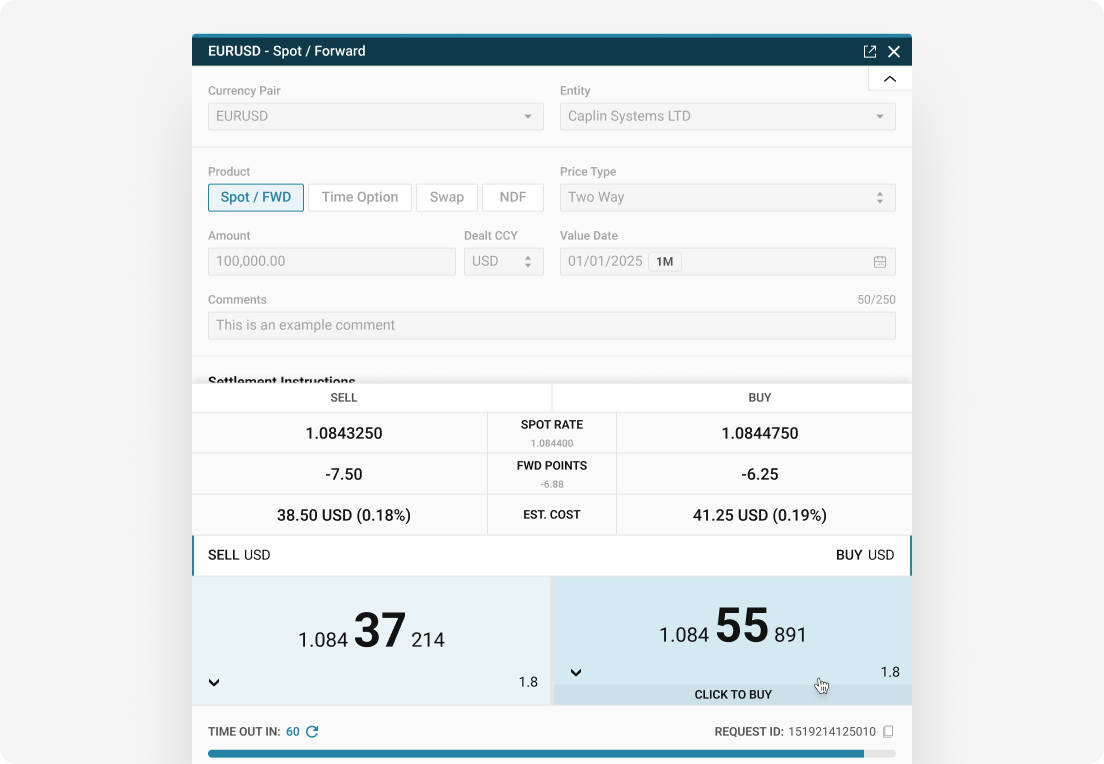Click the Comments text field
1104x764 pixels.
click(551, 326)
